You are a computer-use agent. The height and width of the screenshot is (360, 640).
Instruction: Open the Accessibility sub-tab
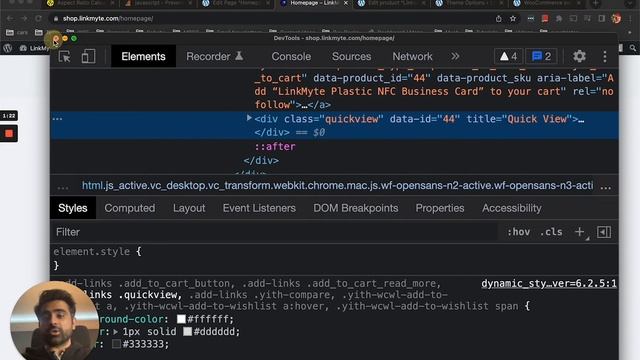click(x=512, y=208)
